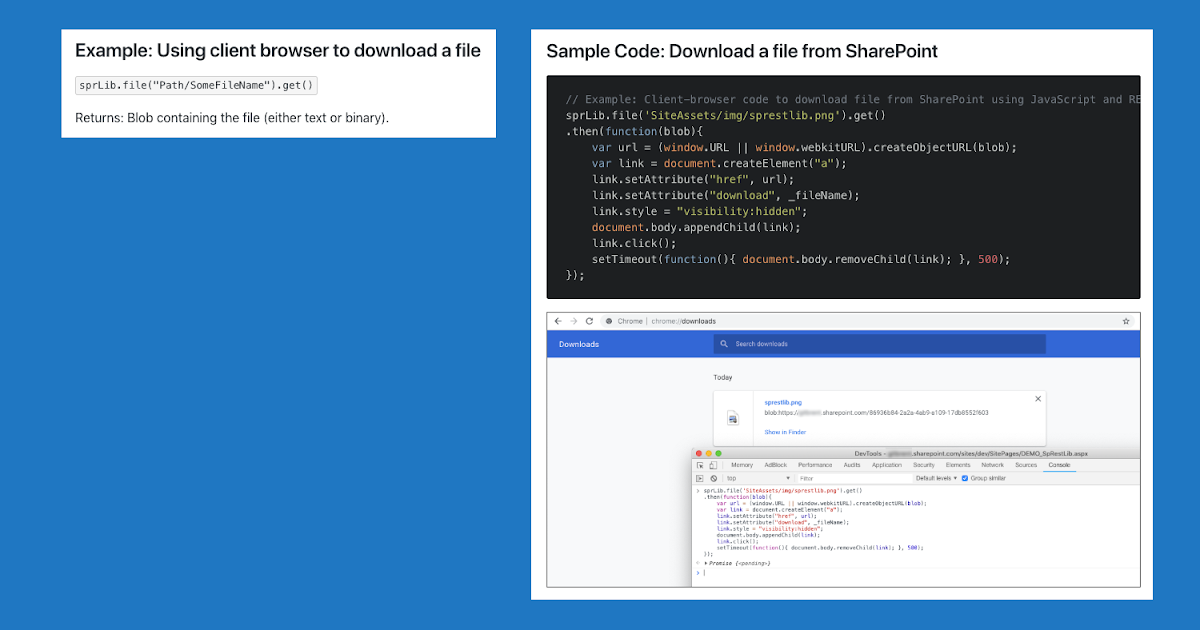Screen dimensions: 1200x630
Task: Click the blob:https sharepoint URL text
Action: point(877,412)
